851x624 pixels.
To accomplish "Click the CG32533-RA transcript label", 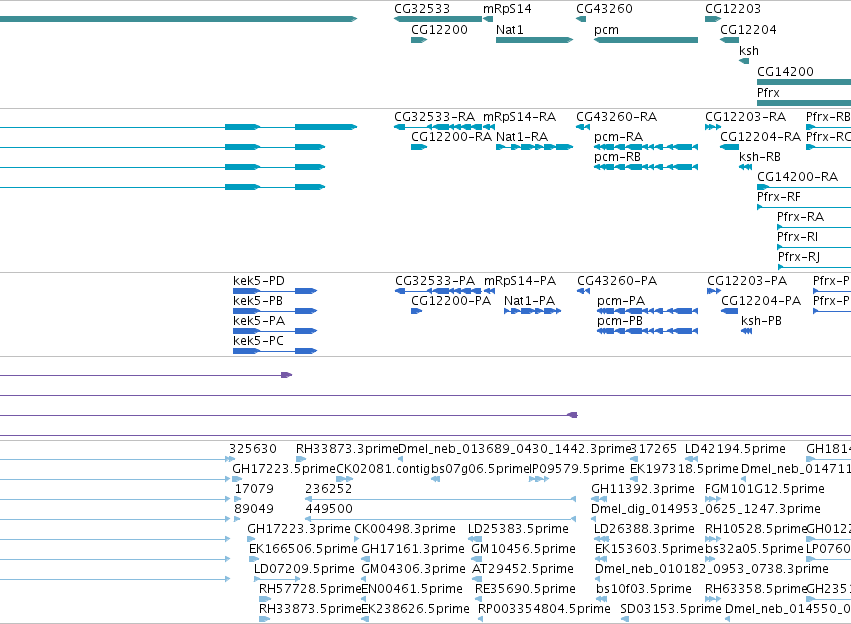I will [434, 117].
